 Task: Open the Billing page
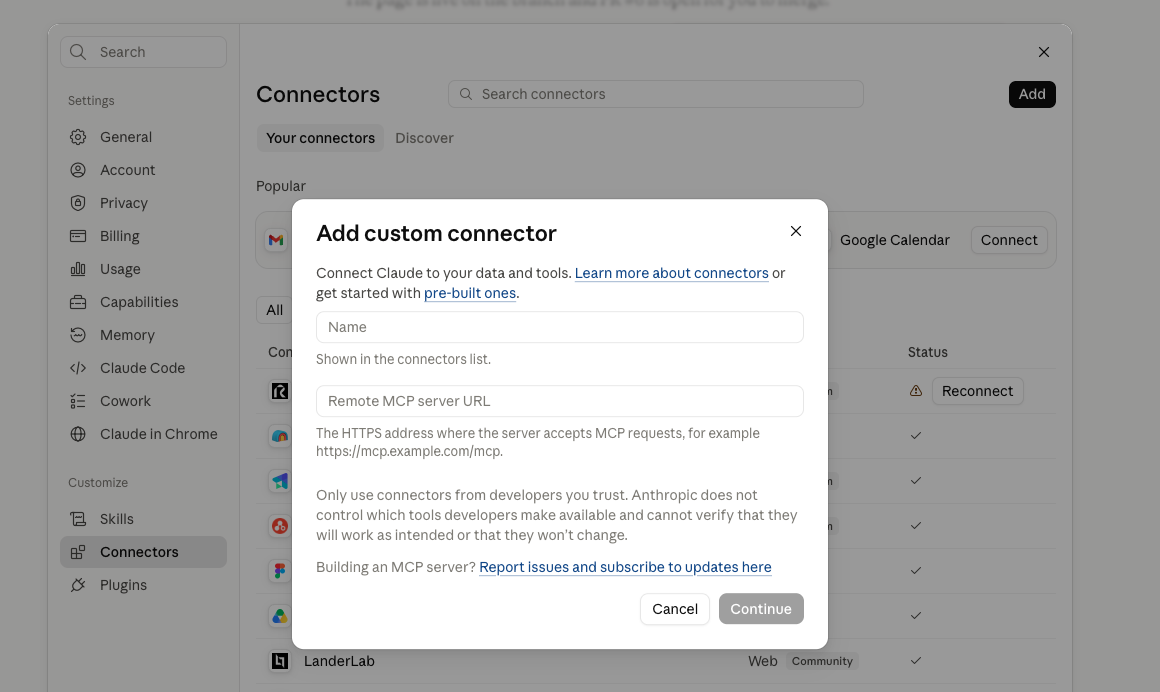[144, 236]
